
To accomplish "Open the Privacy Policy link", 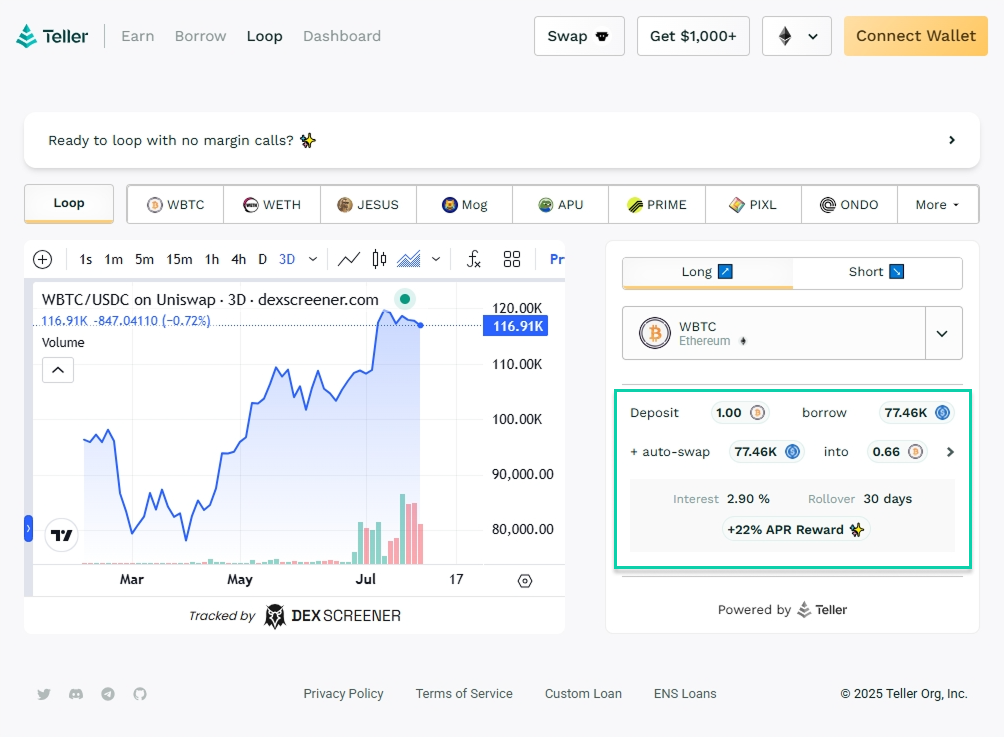I will pyautogui.click(x=343, y=694).
